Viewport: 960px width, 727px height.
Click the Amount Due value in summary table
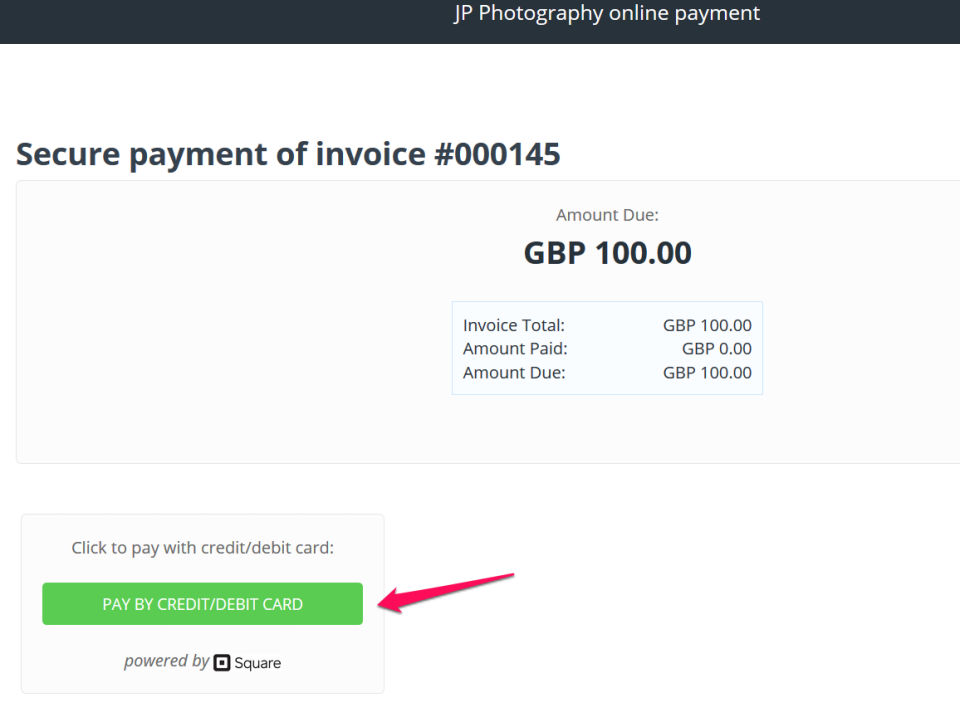tap(707, 373)
